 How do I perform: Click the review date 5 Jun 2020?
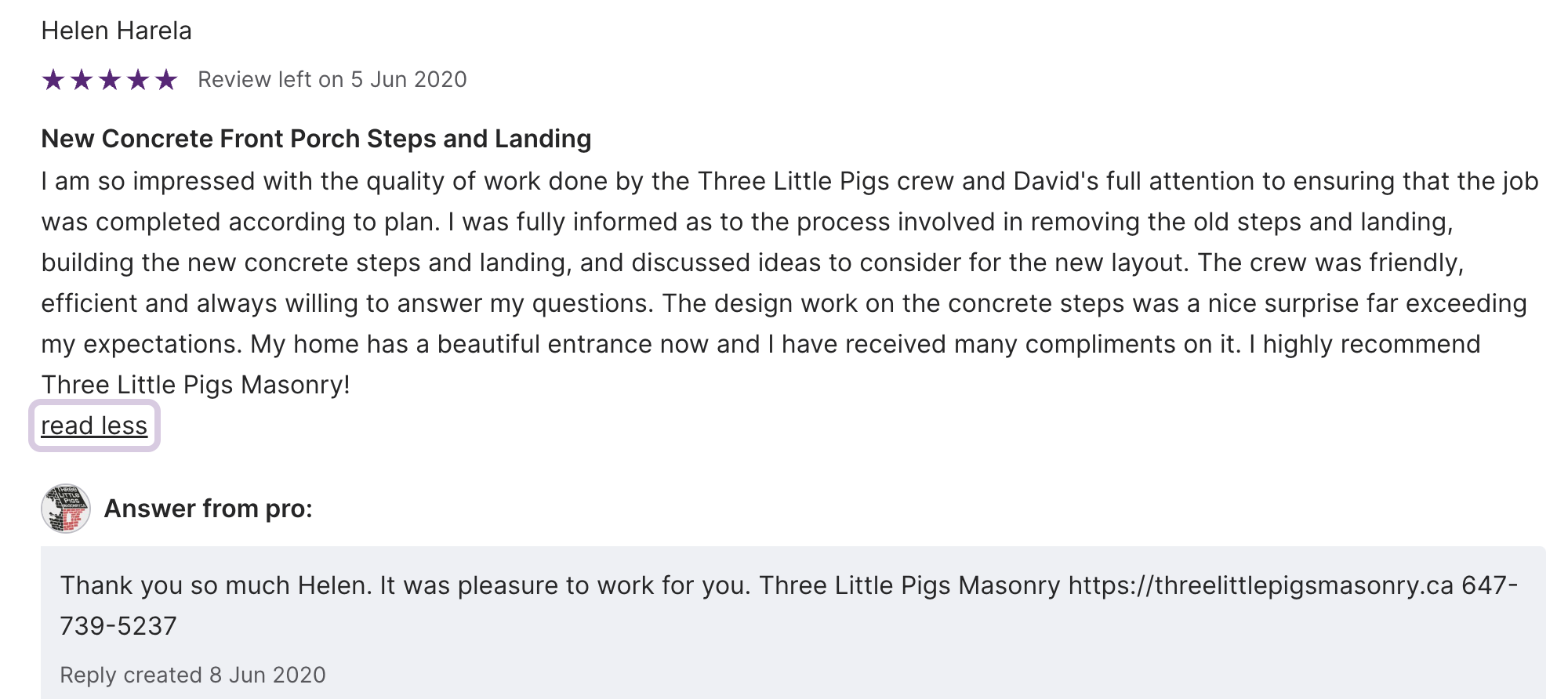tap(408, 79)
